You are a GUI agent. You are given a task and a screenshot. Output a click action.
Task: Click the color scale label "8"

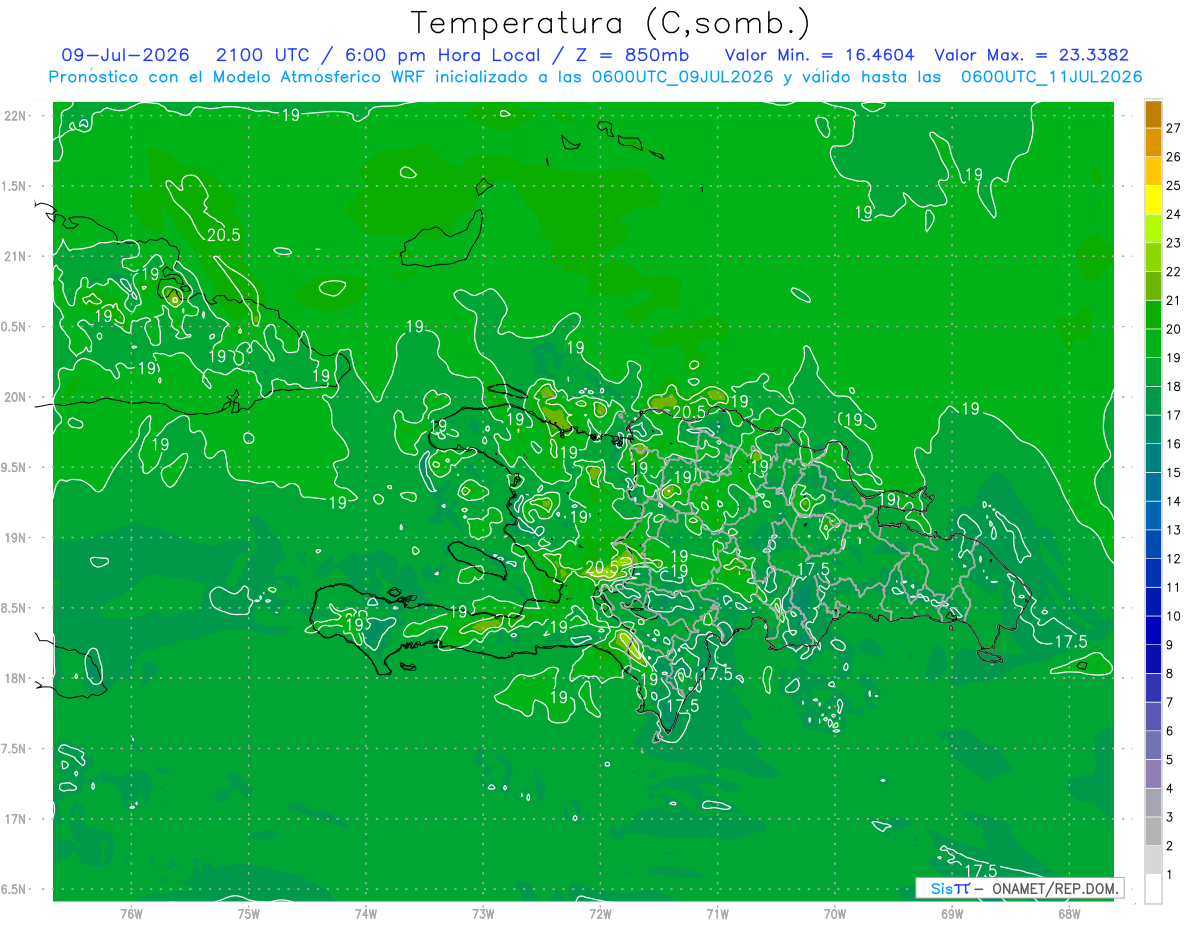[1170, 674]
